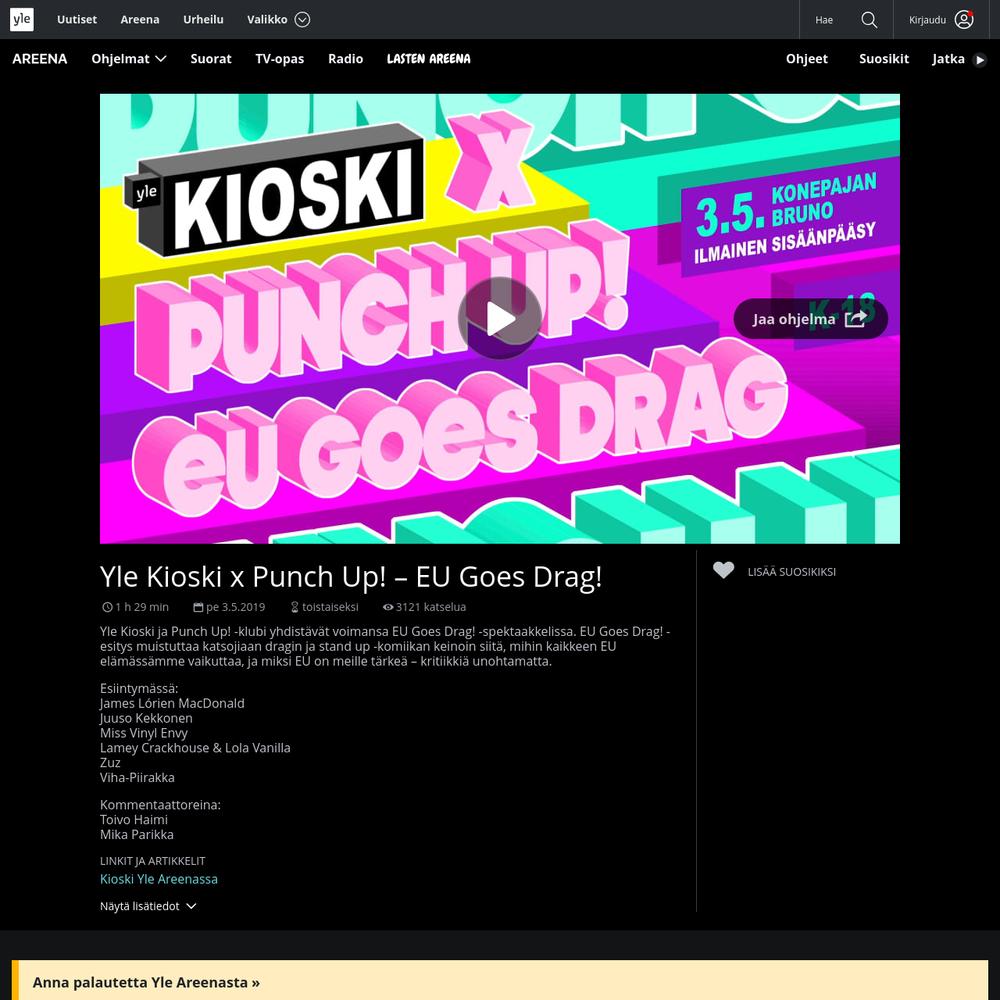The height and width of the screenshot is (1000, 1000).
Task: Click commentator name 'Mika Parikka'
Action: pos(136,834)
